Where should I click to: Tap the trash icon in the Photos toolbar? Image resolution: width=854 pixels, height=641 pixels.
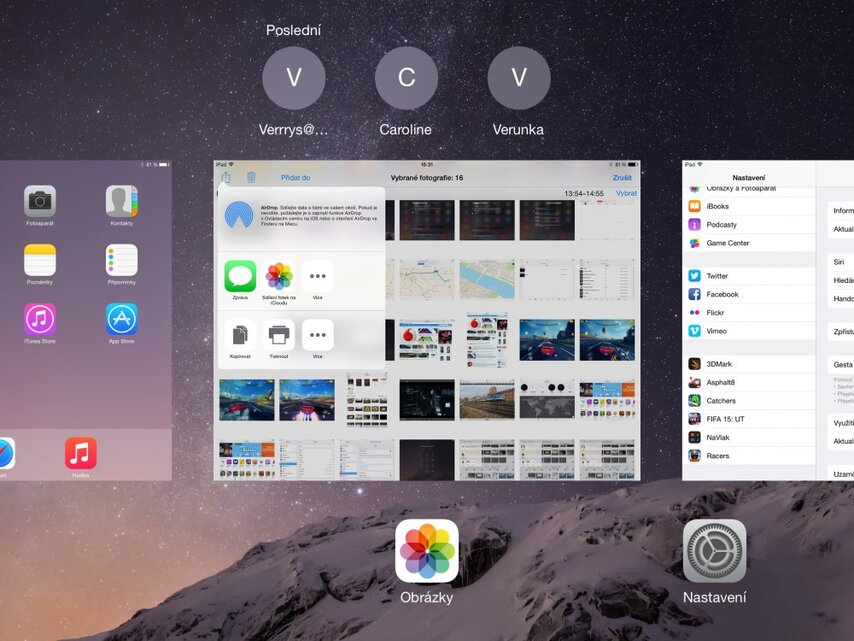pyautogui.click(x=251, y=177)
